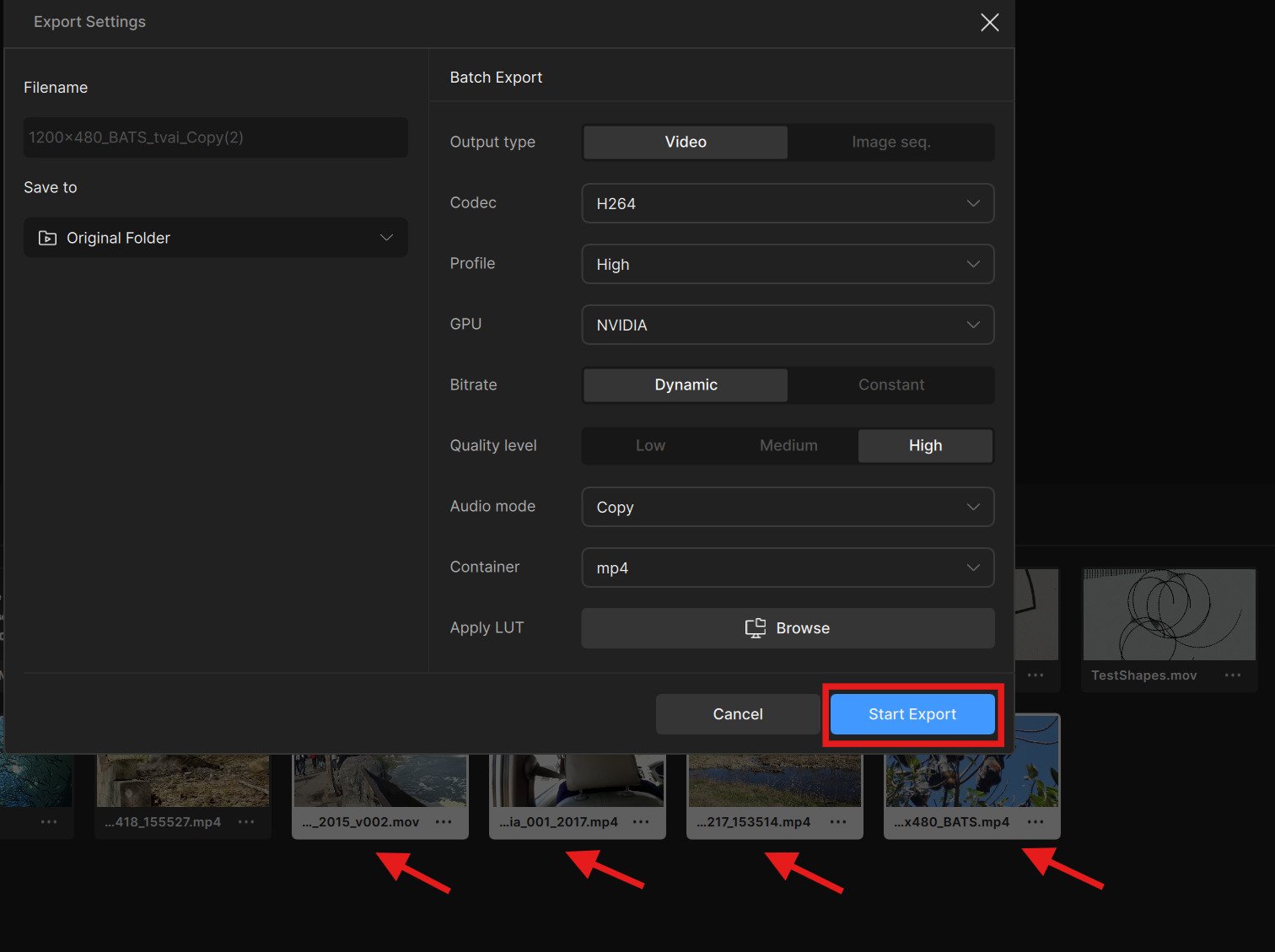The width and height of the screenshot is (1275, 952).
Task: Select Medium quality level
Action: point(788,446)
